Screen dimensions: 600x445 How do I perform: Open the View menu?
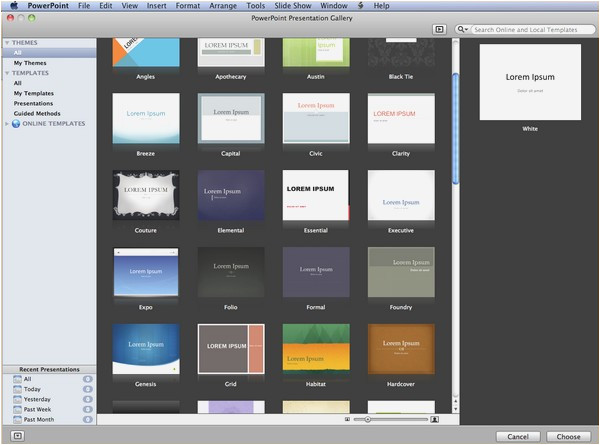130,5
